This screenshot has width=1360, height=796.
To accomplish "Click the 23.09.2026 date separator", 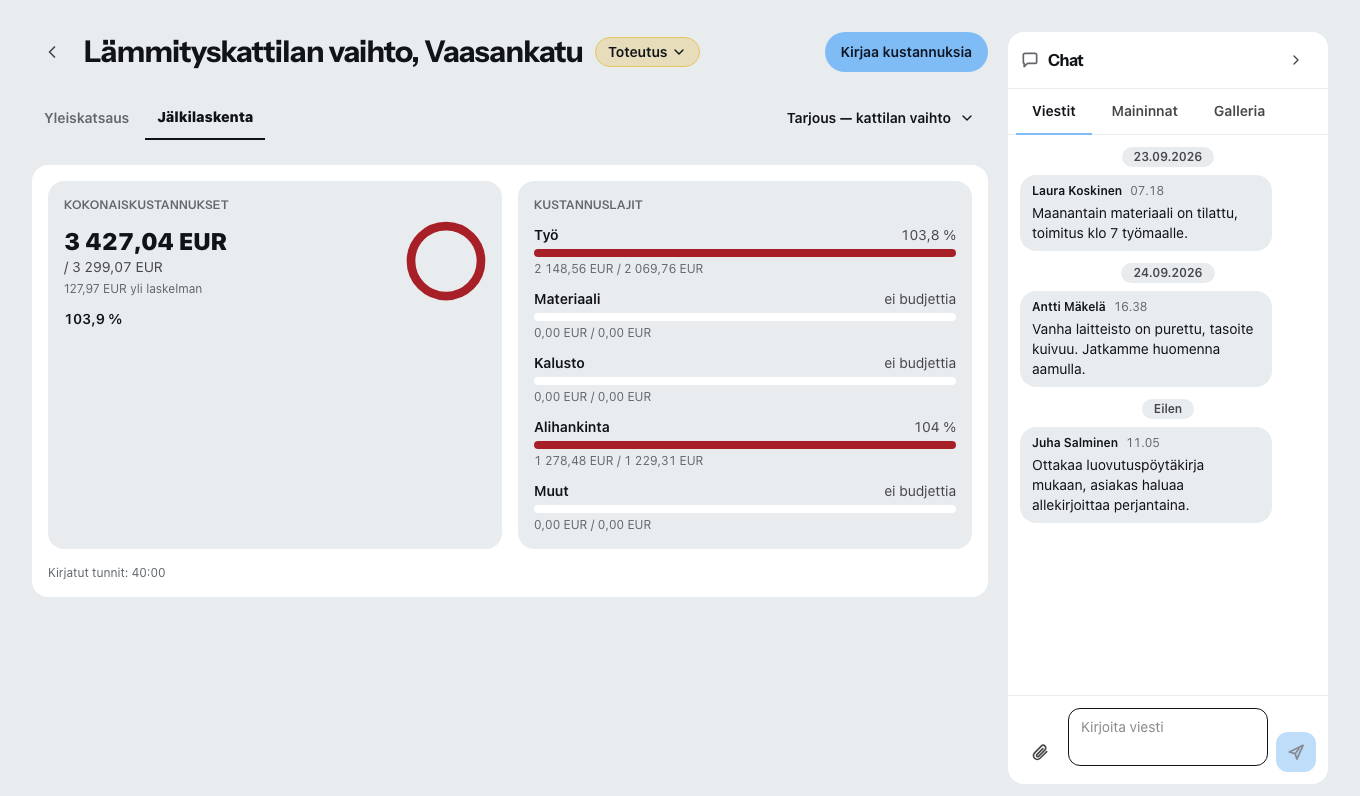I will point(1168,157).
